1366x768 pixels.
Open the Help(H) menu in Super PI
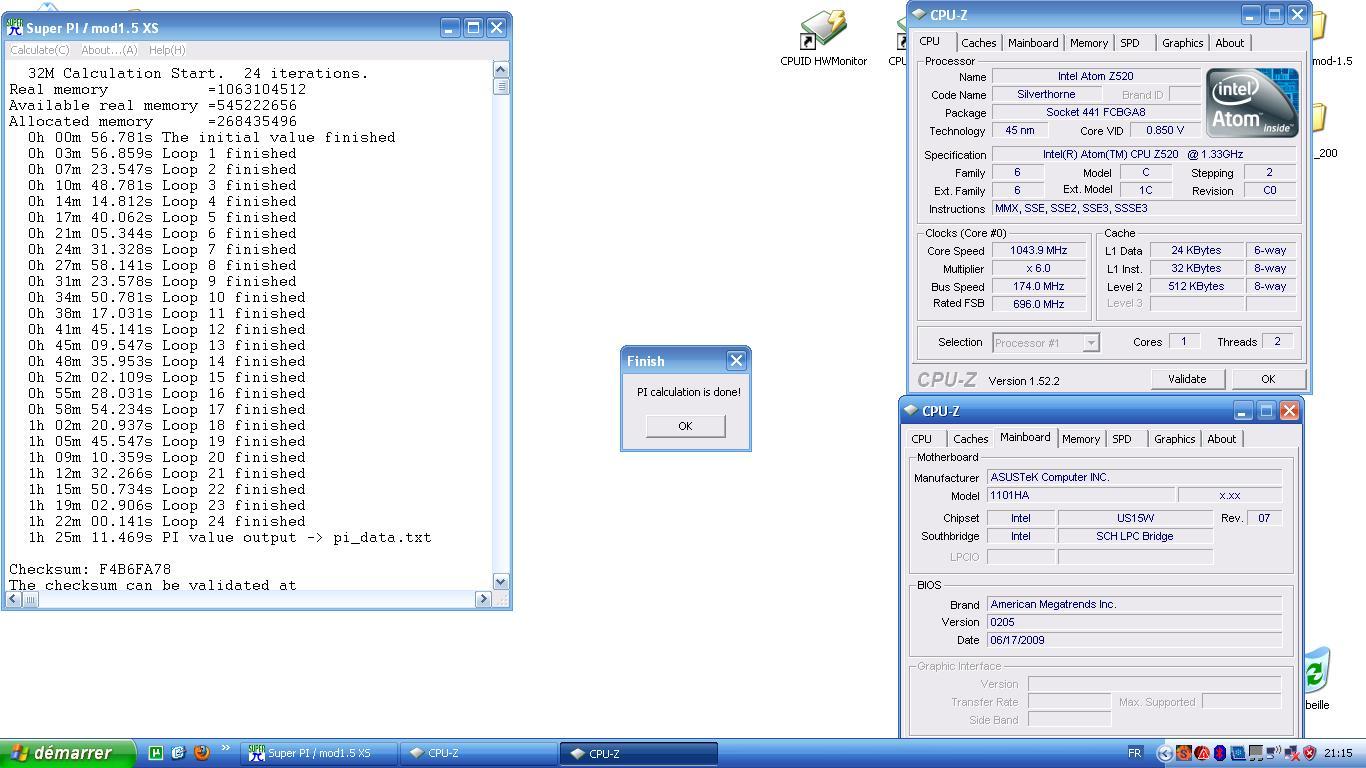[x=167, y=50]
